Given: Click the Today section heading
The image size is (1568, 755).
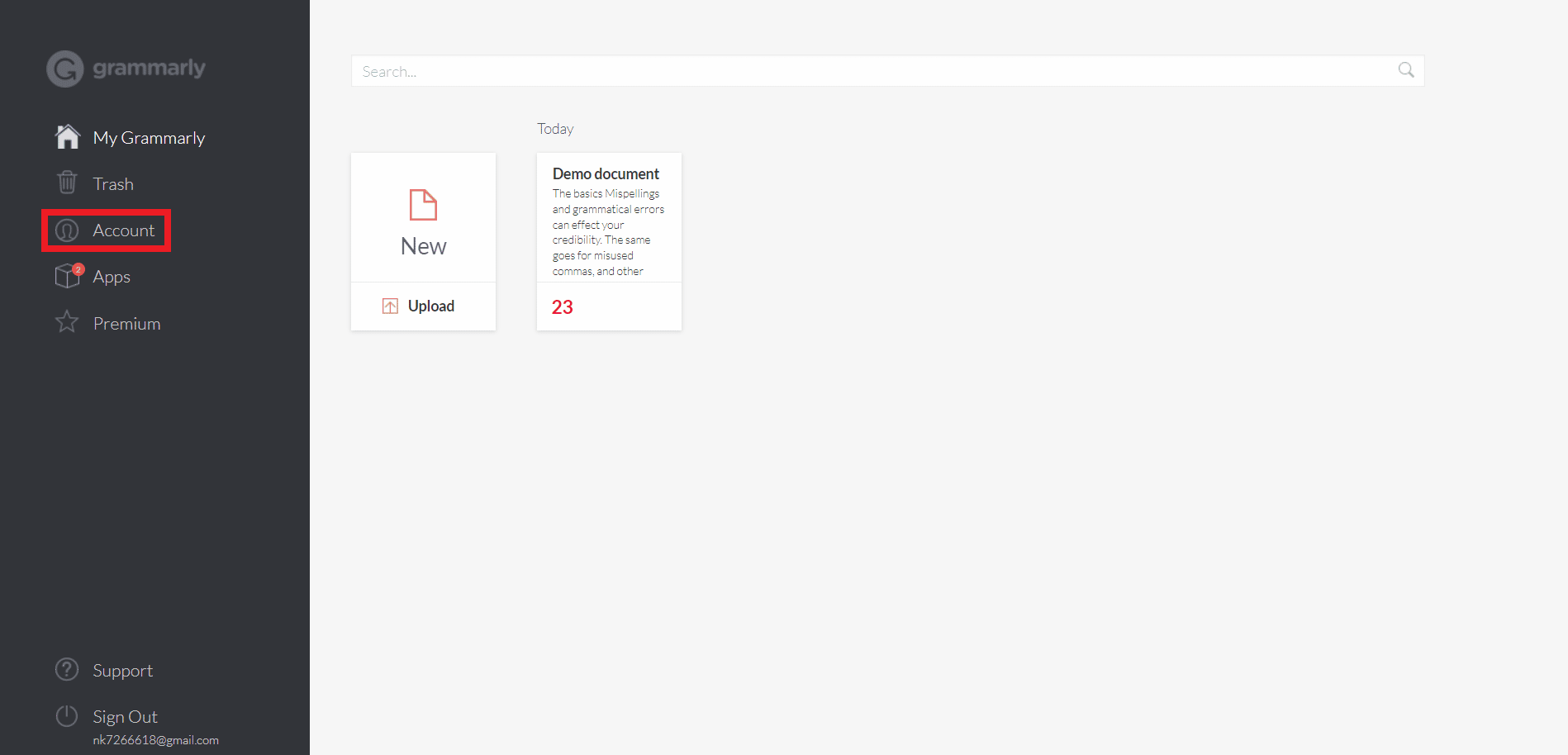Looking at the screenshot, I should [555, 129].
